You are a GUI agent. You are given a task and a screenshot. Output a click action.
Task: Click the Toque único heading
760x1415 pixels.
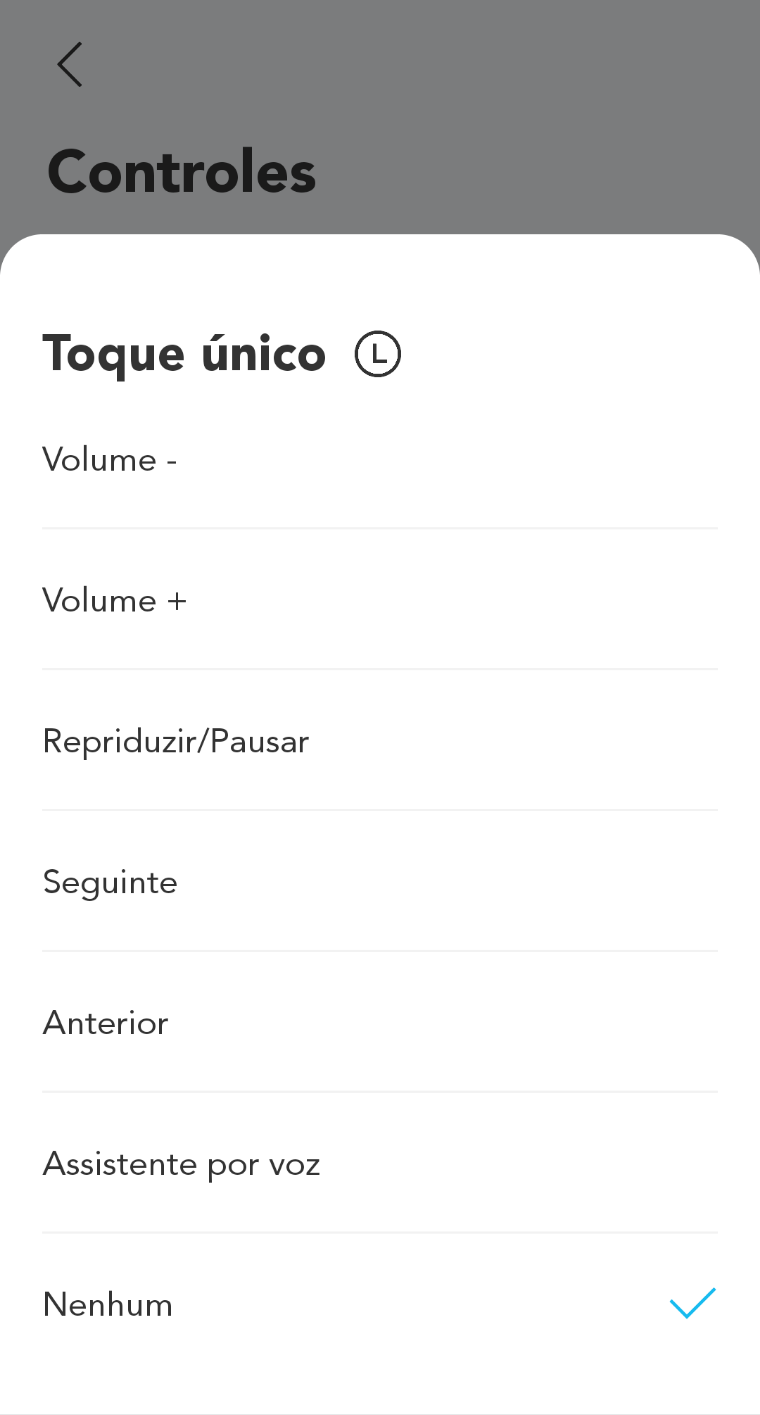pos(184,354)
